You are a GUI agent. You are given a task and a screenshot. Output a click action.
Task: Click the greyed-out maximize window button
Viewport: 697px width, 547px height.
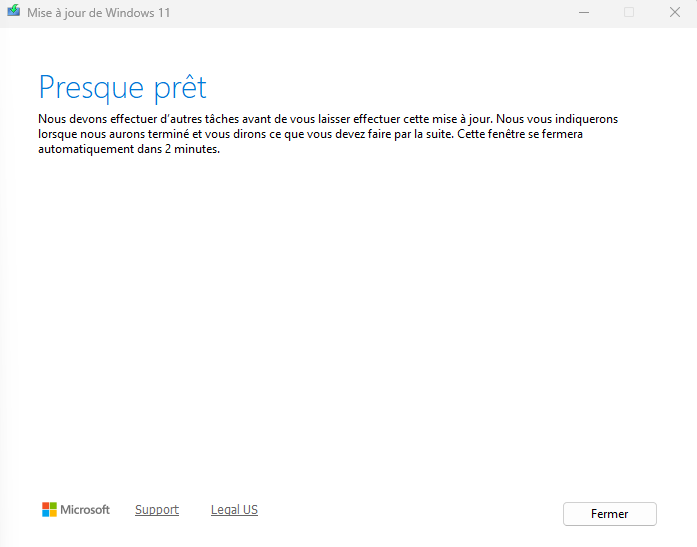[629, 12]
